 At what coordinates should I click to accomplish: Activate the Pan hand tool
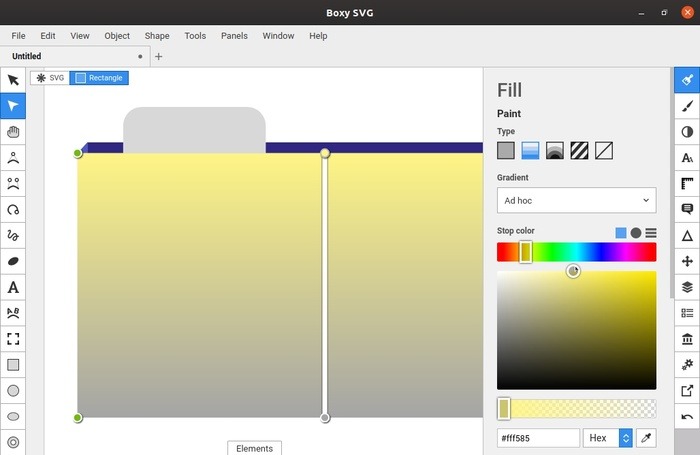pyautogui.click(x=13, y=132)
